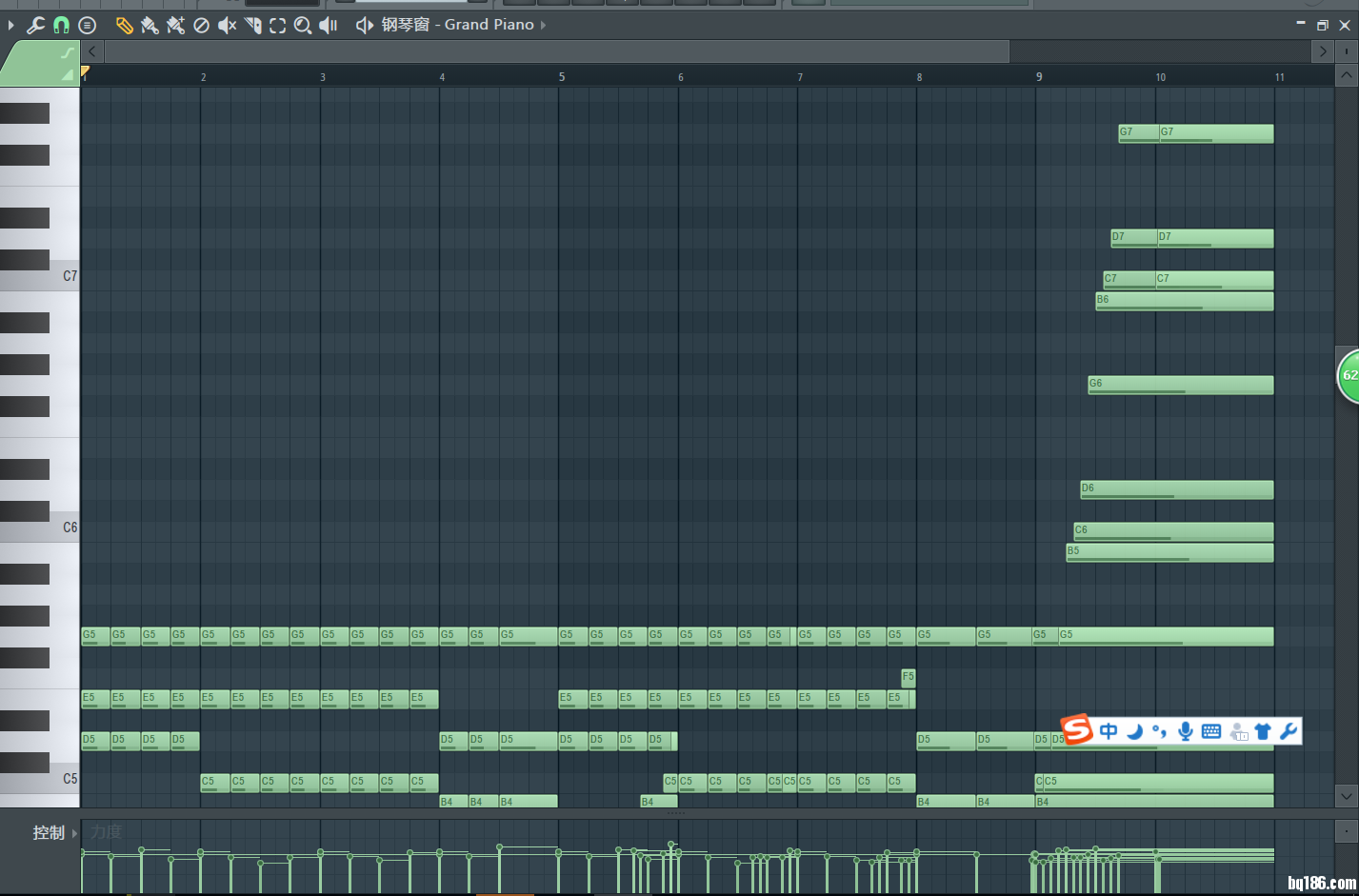Select the first B4 note at bar 4
1359x896 pixels.
click(x=453, y=802)
